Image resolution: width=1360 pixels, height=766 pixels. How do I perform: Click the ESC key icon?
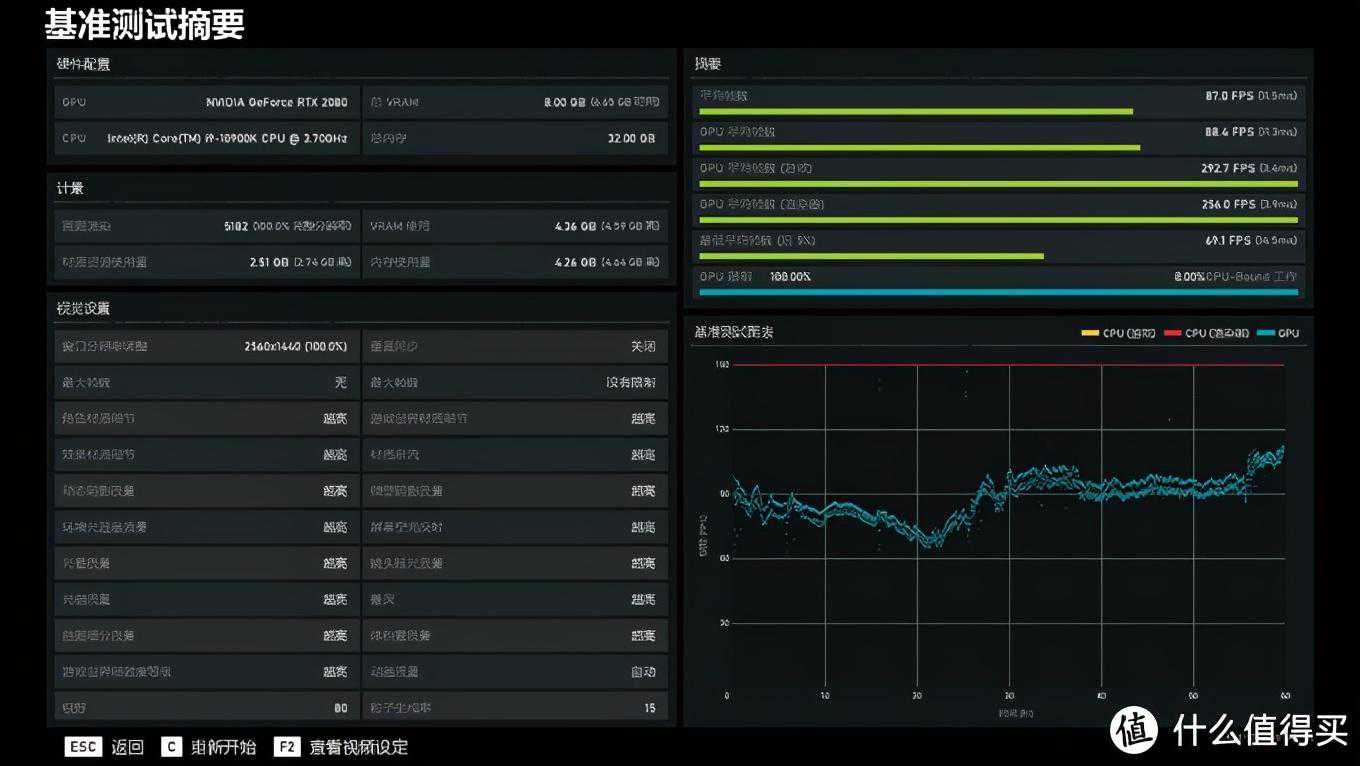(83, 747)
